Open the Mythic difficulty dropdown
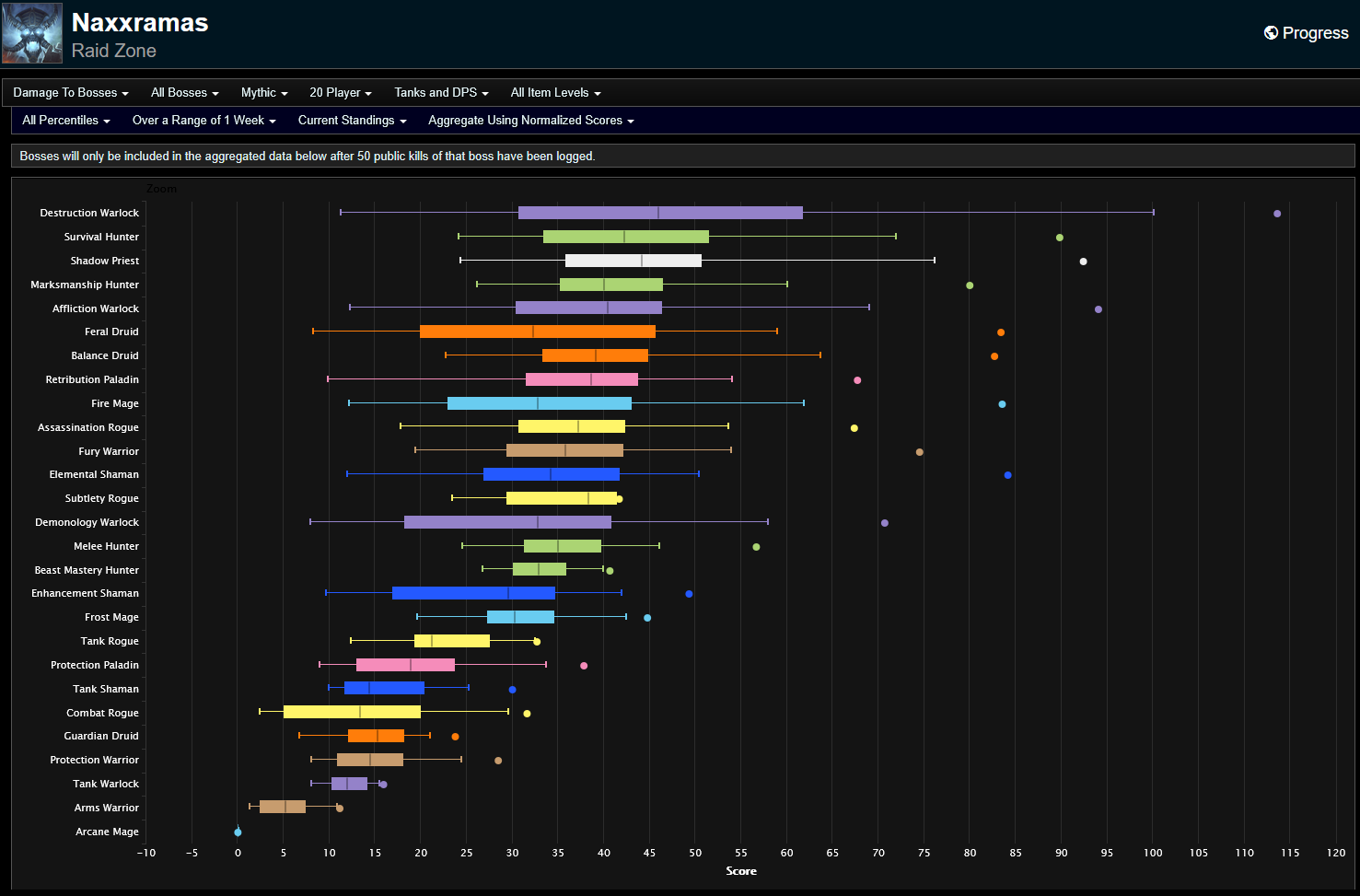This screenshot has width=1360, height=896. coord(264,93)
